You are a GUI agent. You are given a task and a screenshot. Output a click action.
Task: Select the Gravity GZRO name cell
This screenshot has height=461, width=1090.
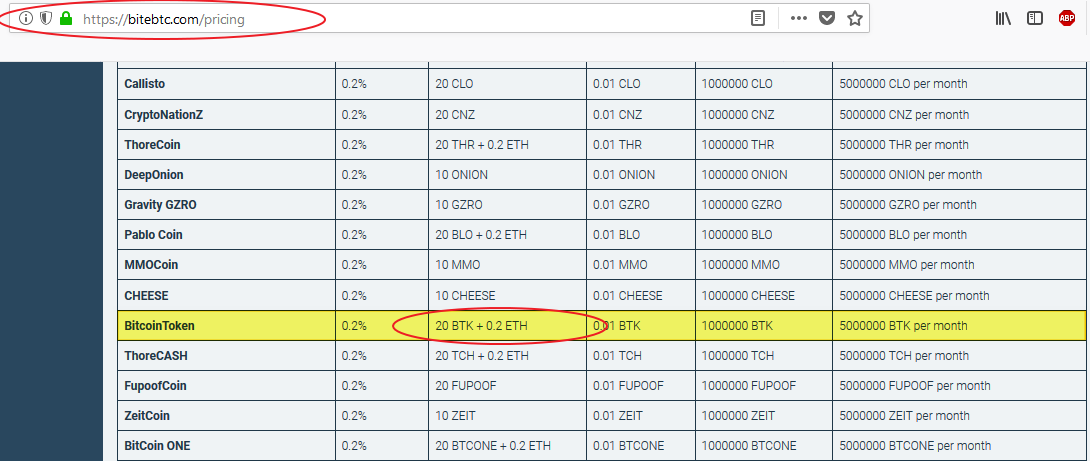pos(226,204)
